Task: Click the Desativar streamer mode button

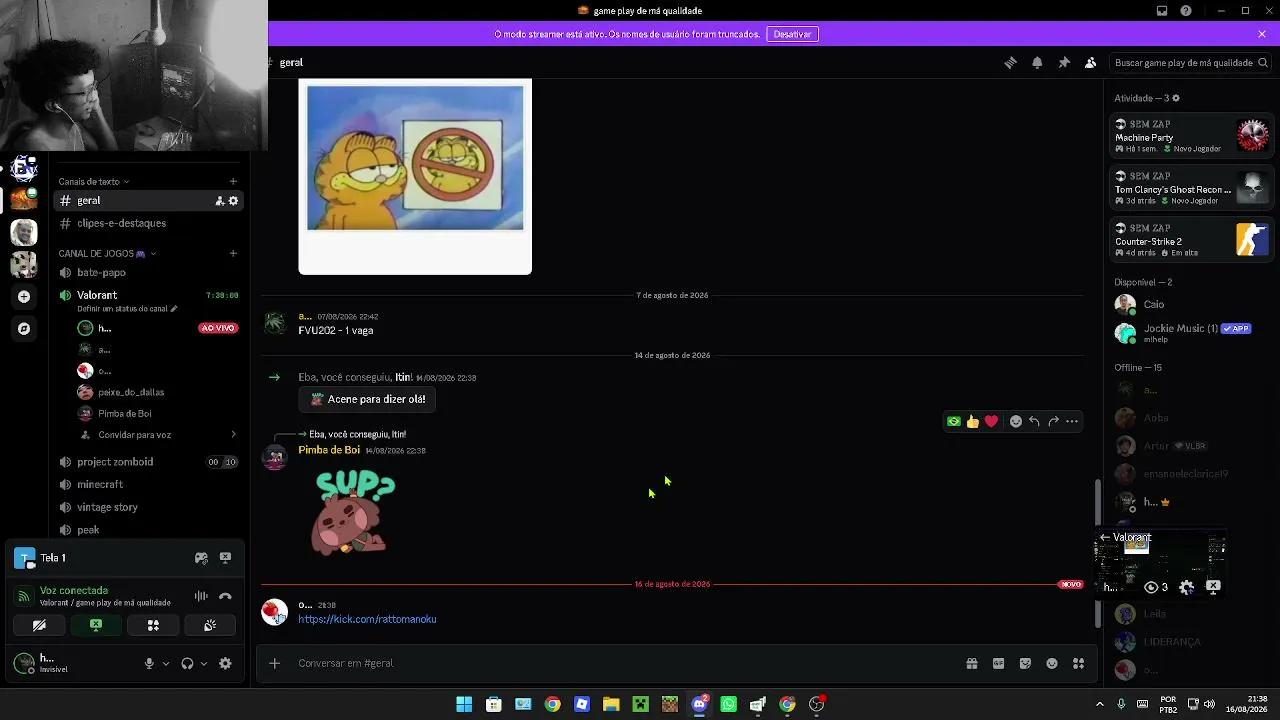Action: (x=792, y=34)
